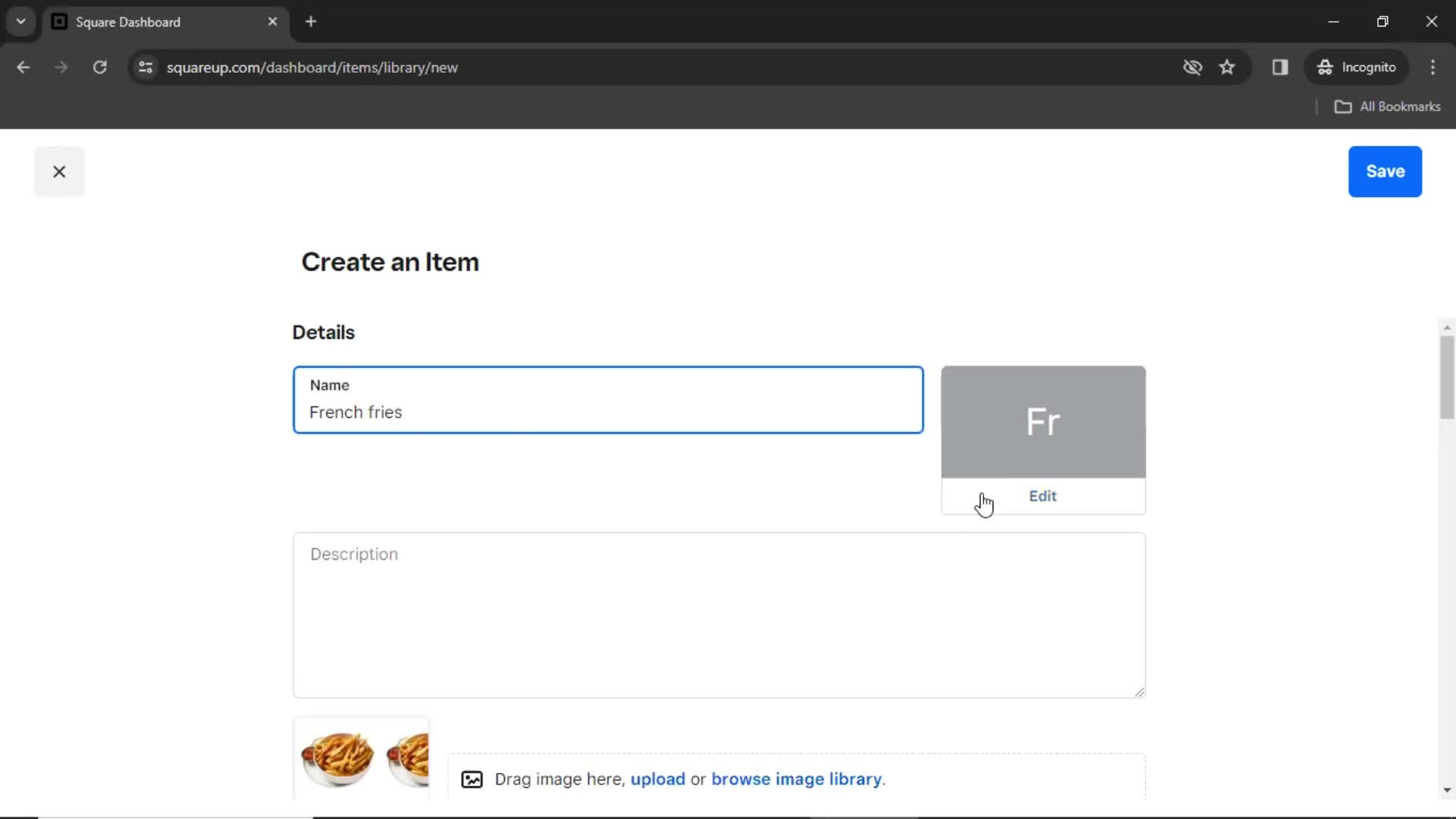
Task: Open a new browser tab
Action: [311, 22]
